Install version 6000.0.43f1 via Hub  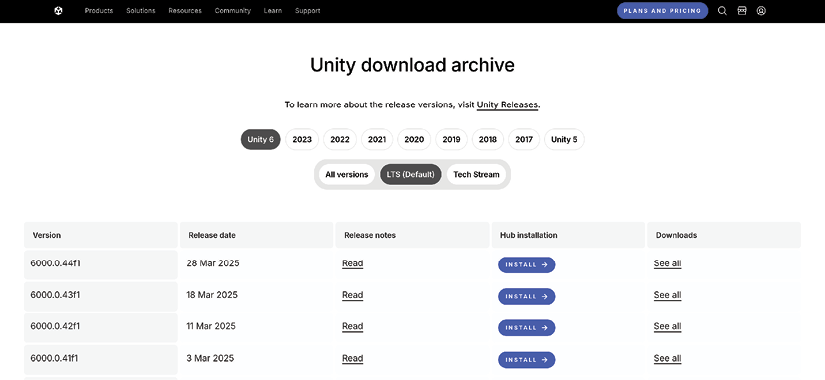527,296
